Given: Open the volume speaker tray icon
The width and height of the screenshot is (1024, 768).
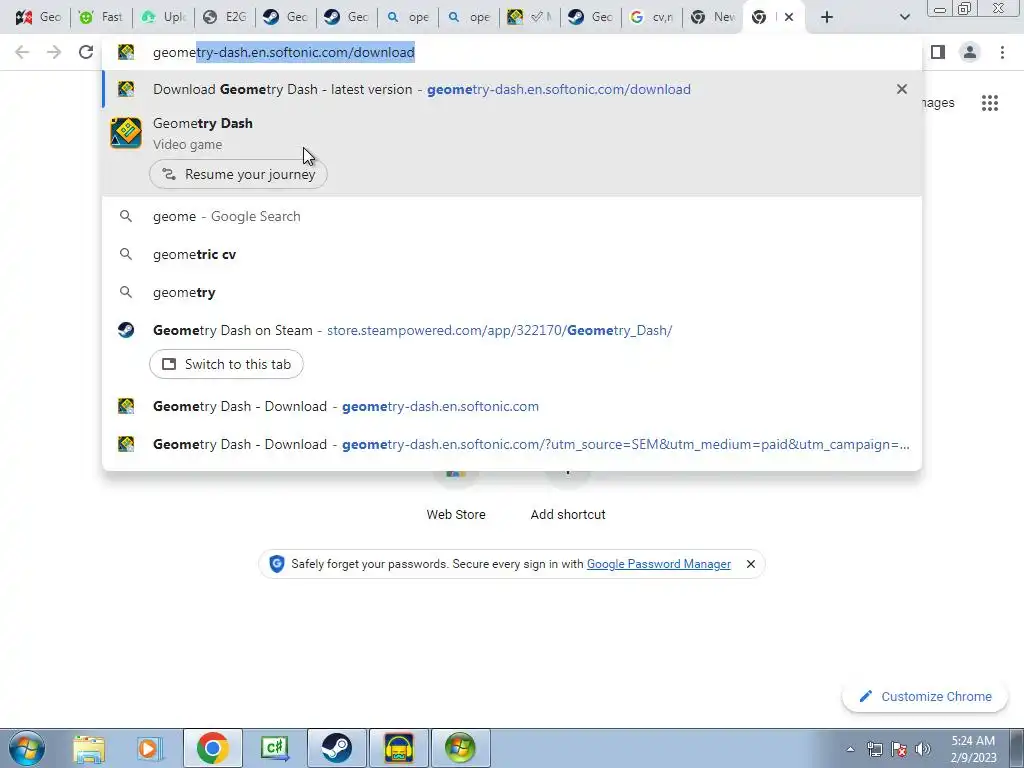Looking at the screenshot, I should [x=923, y=749].
